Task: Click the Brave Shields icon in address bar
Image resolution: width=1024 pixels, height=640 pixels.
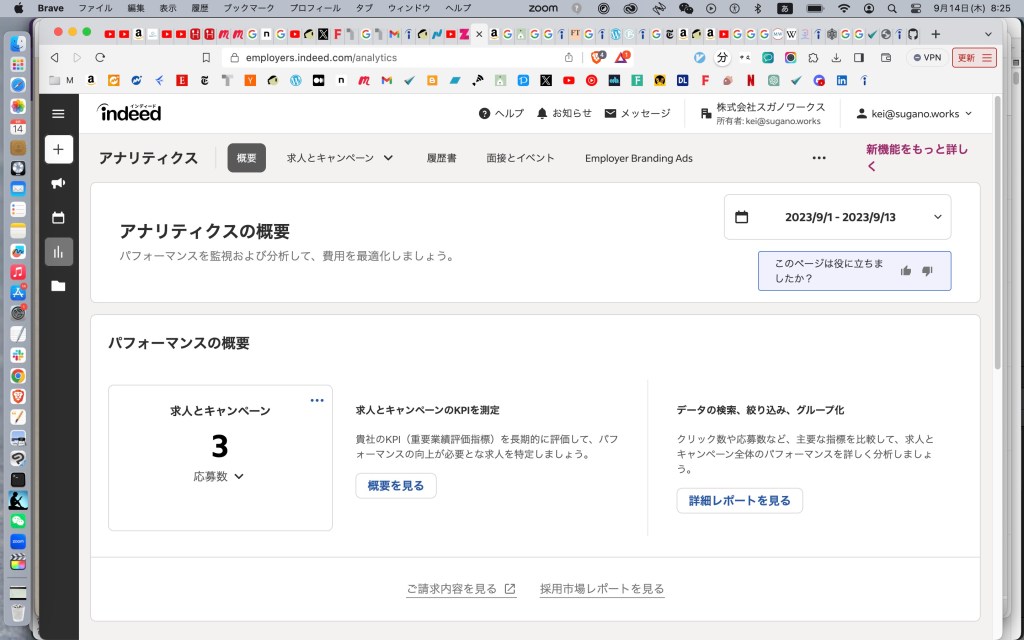Action: click(x=597, y=58)
